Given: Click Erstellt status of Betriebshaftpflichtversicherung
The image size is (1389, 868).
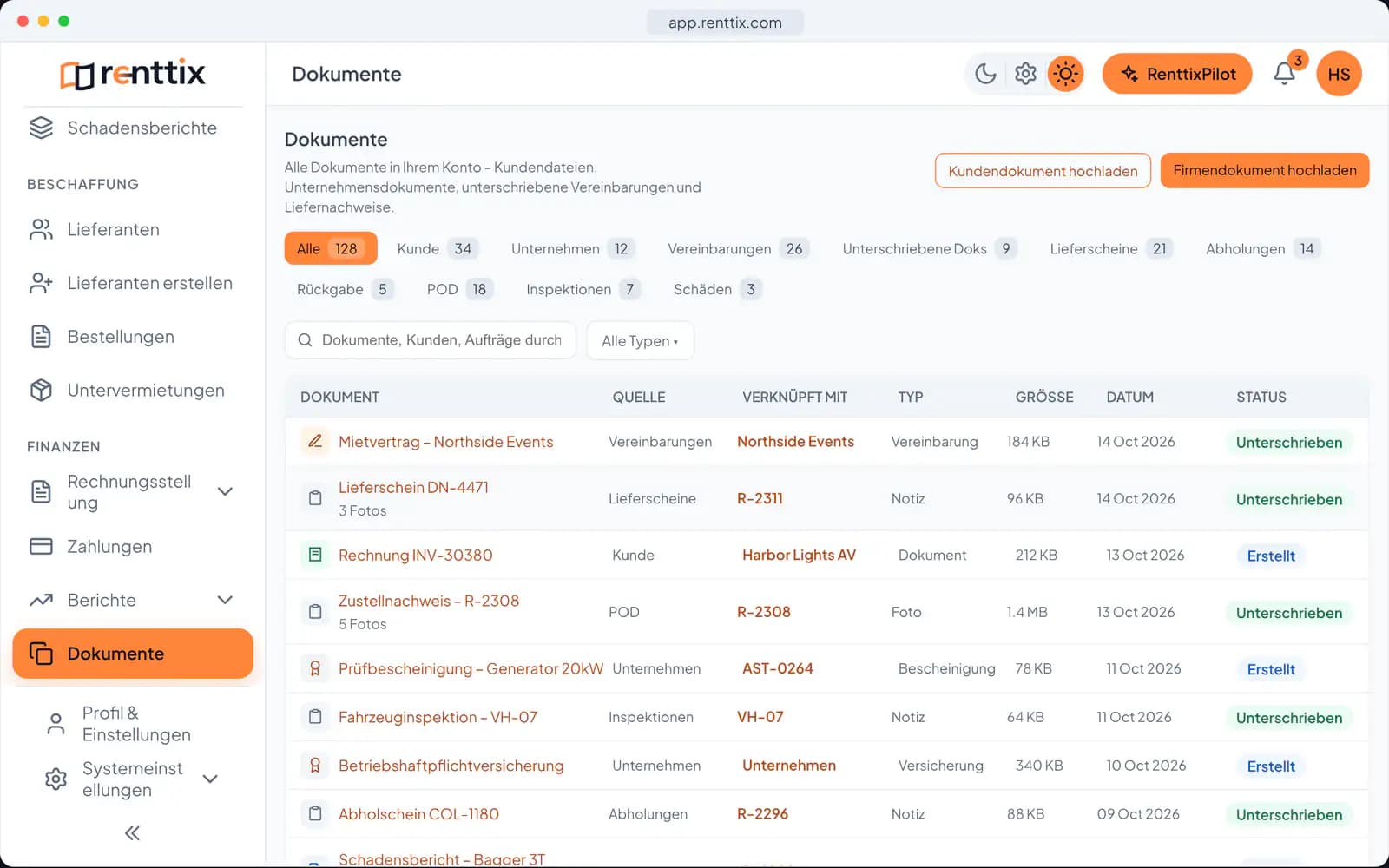Looking at the screenshot, I should tap(1271, 766).
